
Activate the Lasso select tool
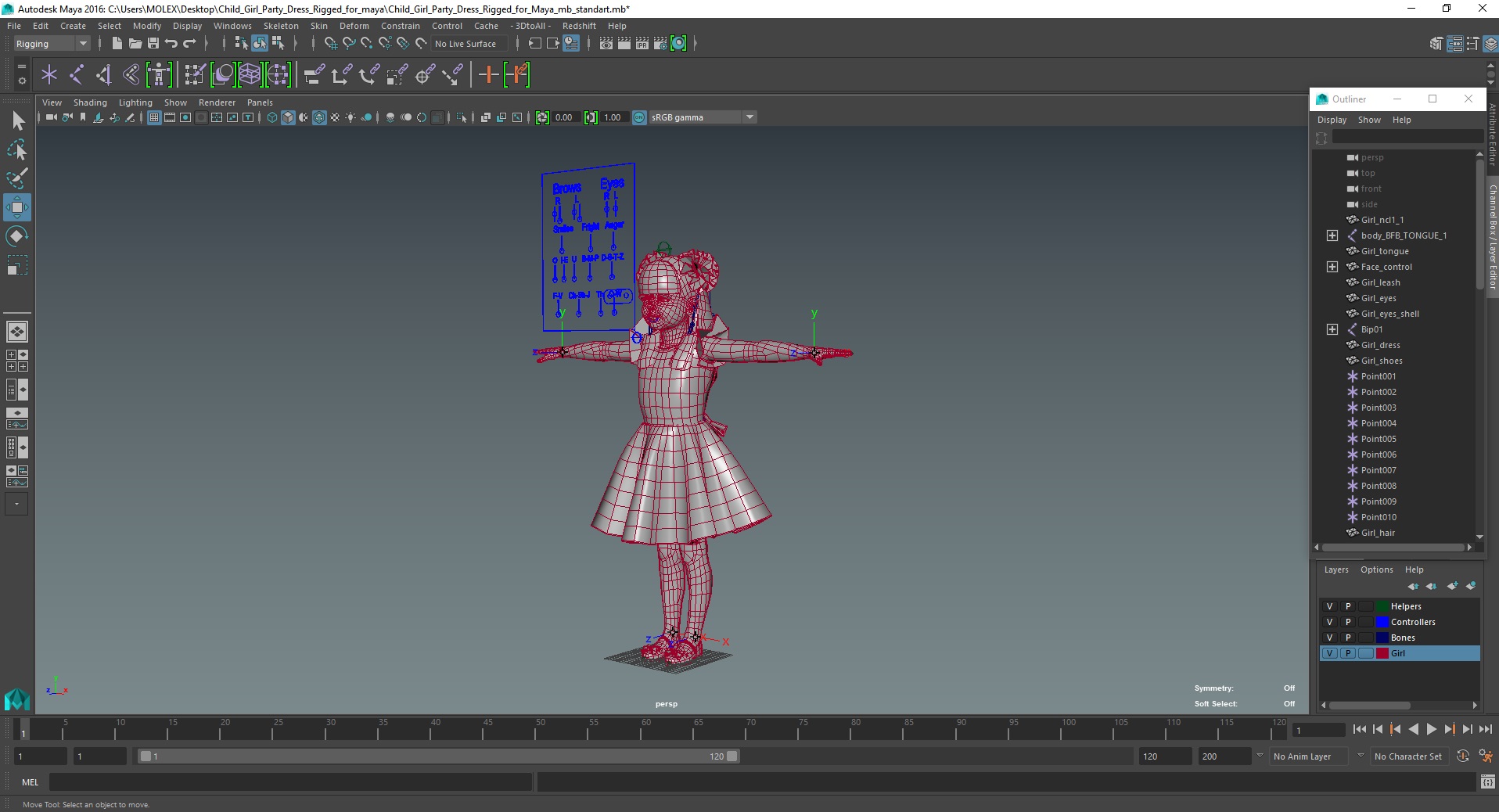pyautogui.click(x=17, y=149)
